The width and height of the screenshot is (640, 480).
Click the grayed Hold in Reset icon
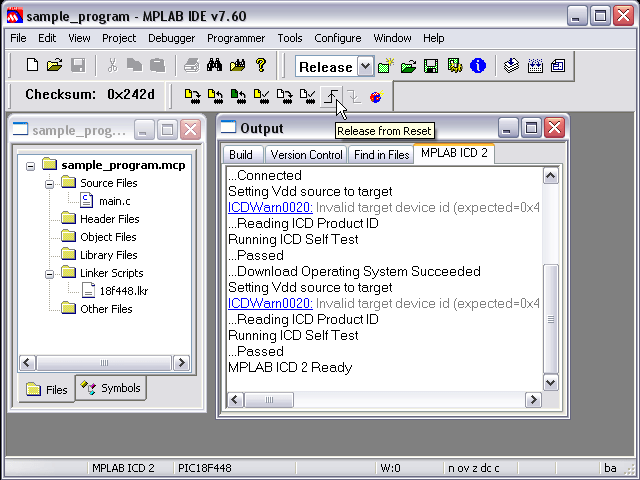pos(353,96)
